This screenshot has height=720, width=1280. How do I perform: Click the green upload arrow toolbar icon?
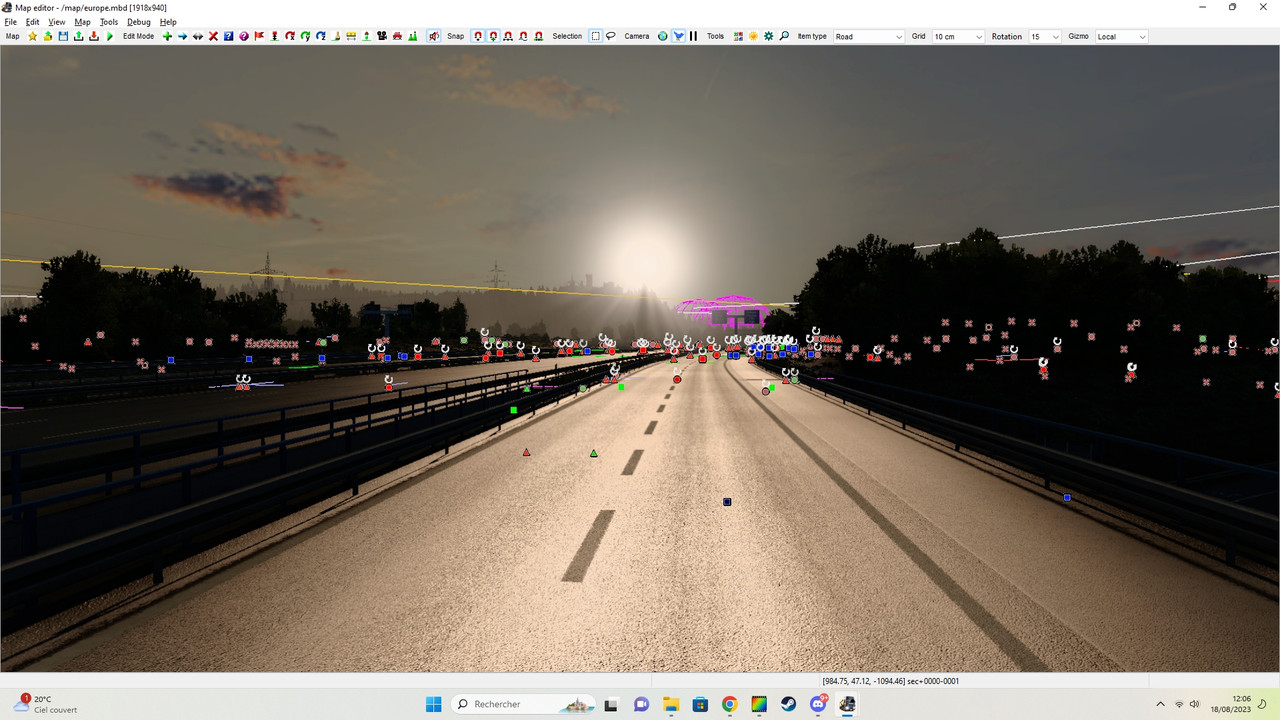coord(78,36)
